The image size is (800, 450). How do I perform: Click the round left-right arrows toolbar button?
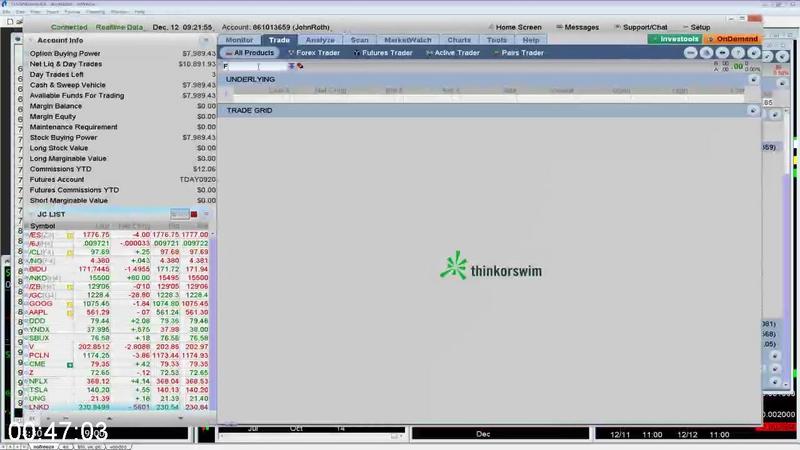tap(722, 53)
